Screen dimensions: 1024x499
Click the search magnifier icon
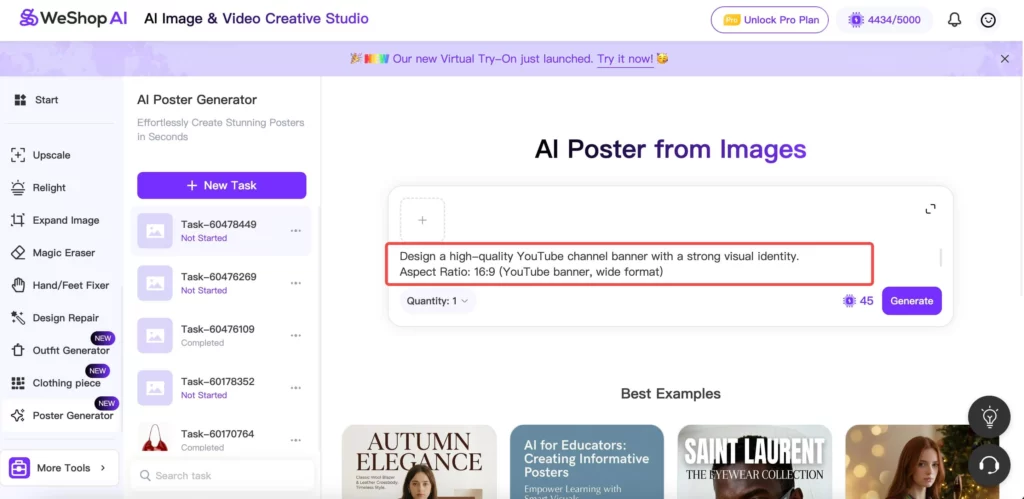tap(145, 475)
